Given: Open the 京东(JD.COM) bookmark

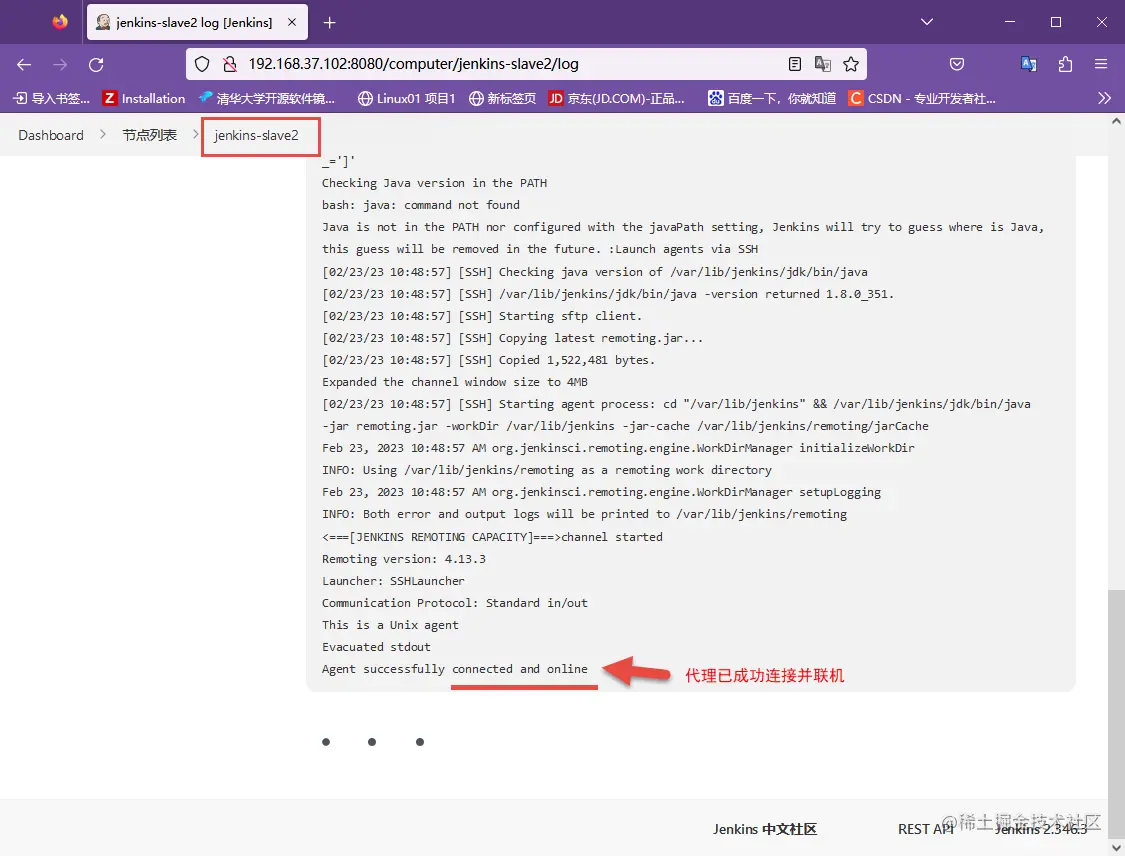Looking at the screenshot, I should pyautogui.click(x=616, y=98).
